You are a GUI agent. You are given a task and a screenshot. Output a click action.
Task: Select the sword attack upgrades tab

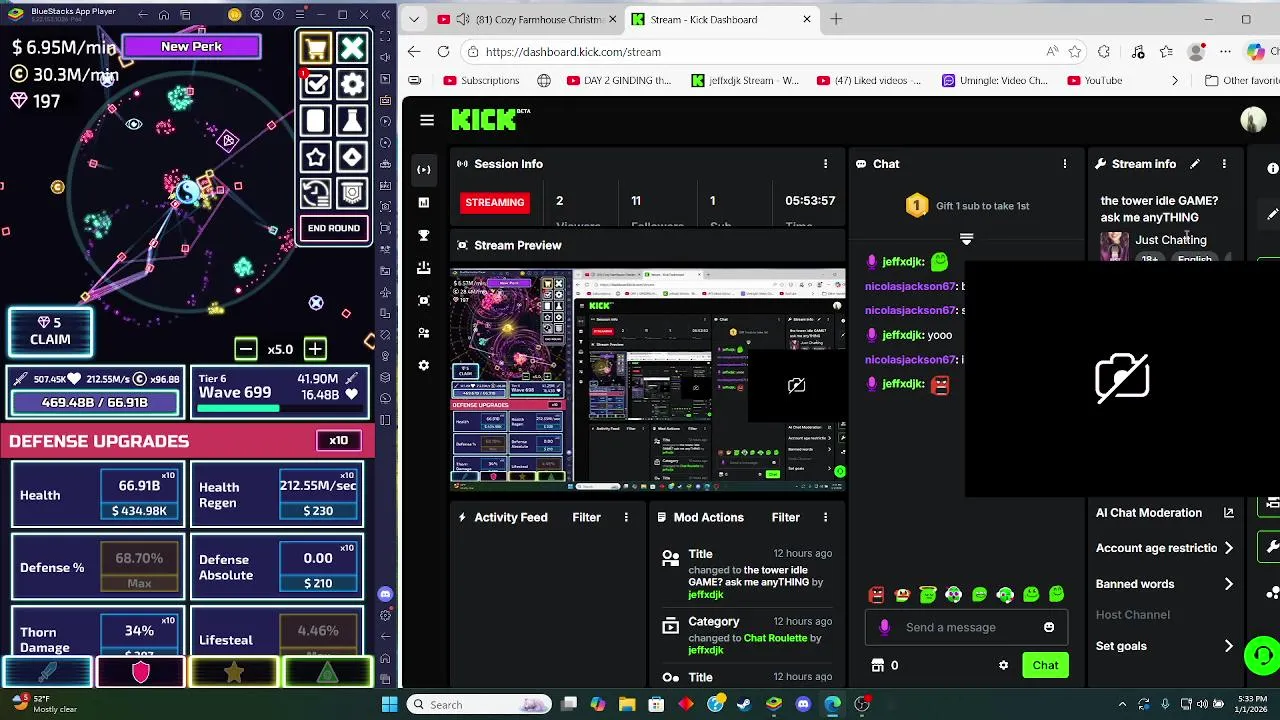pyautogui.click(x=47, y=673)
